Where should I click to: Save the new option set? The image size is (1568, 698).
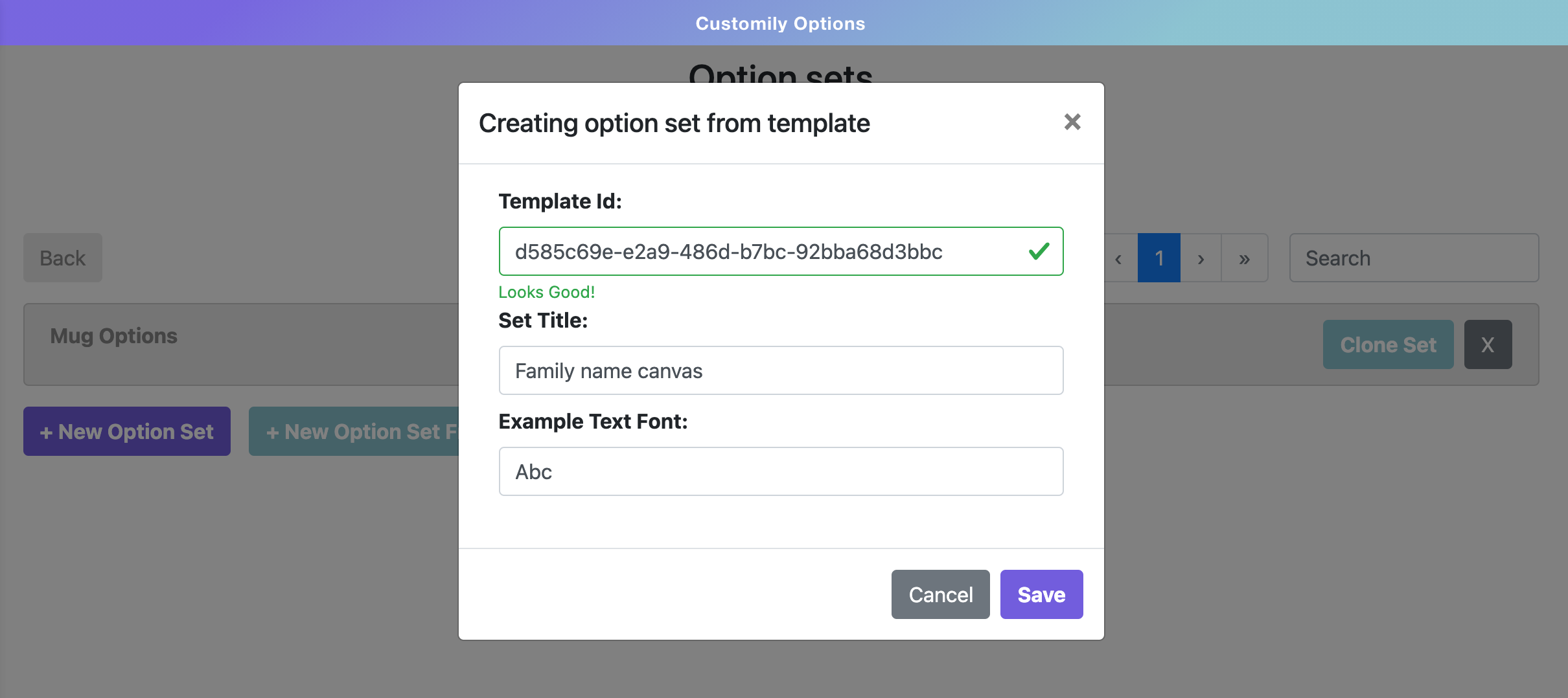tap(1041, 594)
